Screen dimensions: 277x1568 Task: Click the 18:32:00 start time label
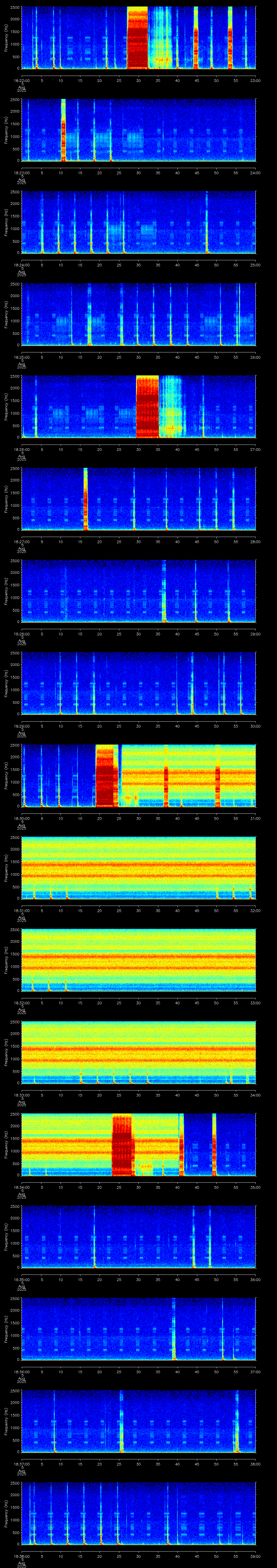(x=21, y=1003)
